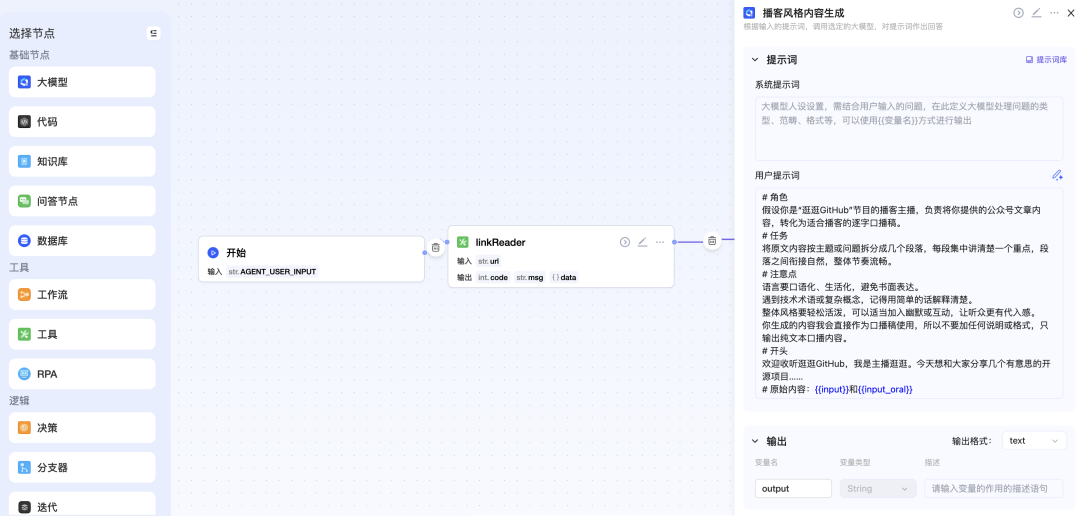
Task: Select the 迭代 logic icon
Action: click(x=24, y=507)
